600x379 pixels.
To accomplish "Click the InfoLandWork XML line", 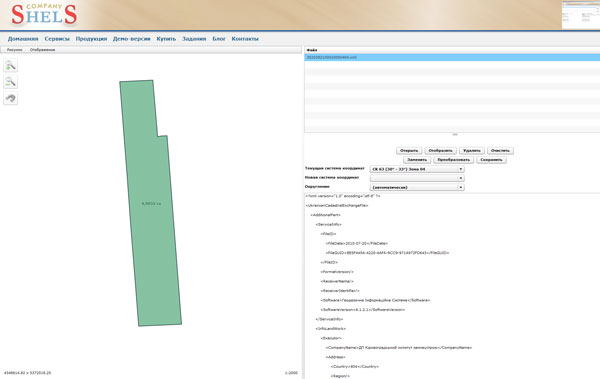I will [331, 329].
